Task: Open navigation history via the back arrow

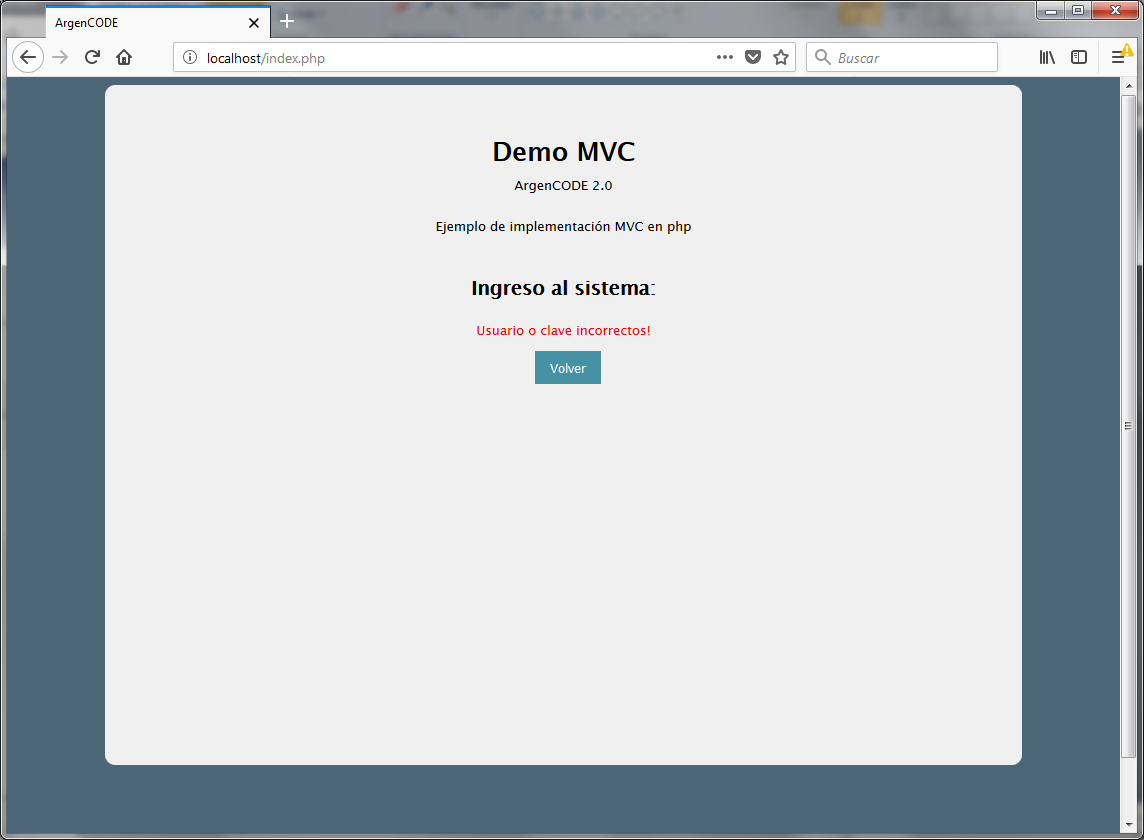Action: tap(27, 57)
